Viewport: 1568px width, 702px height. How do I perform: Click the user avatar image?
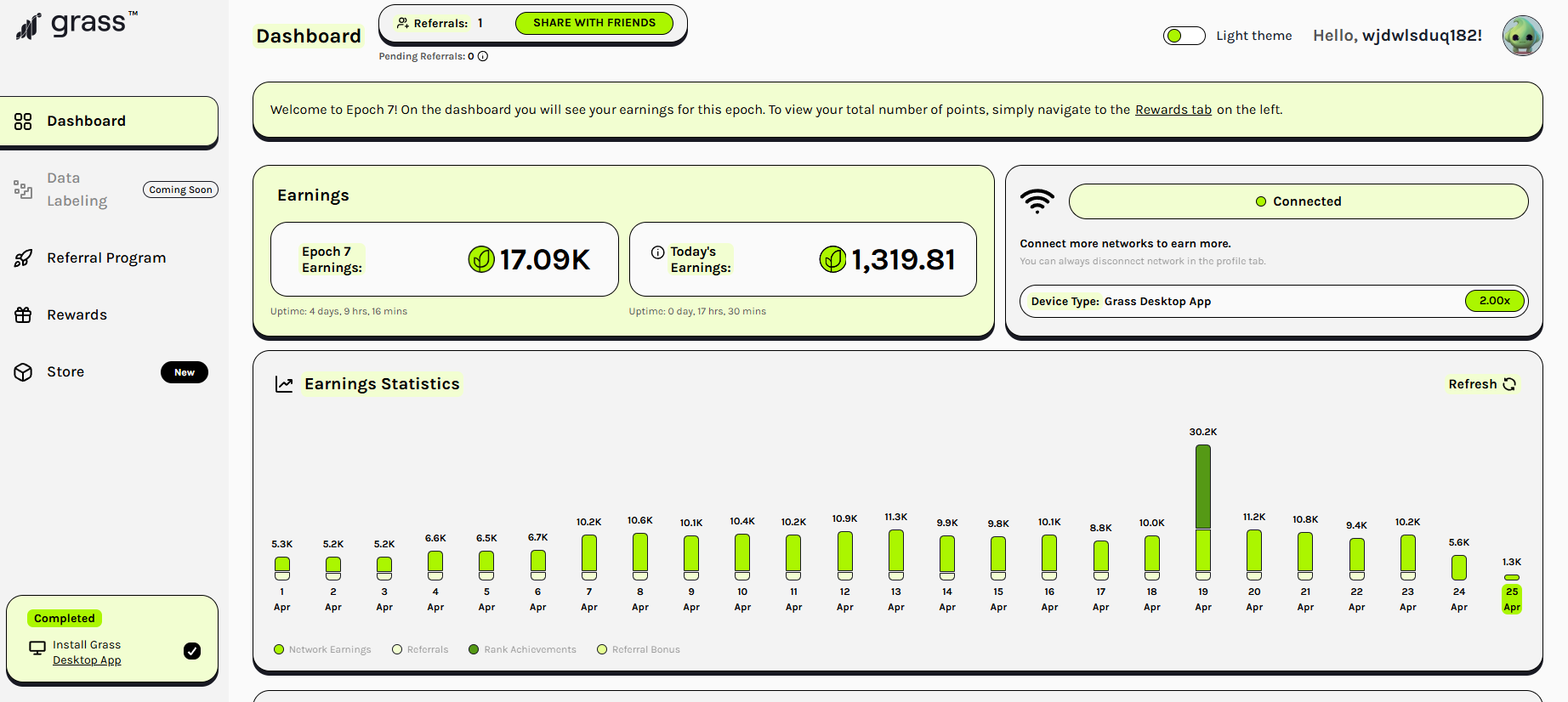point(1522,36)
